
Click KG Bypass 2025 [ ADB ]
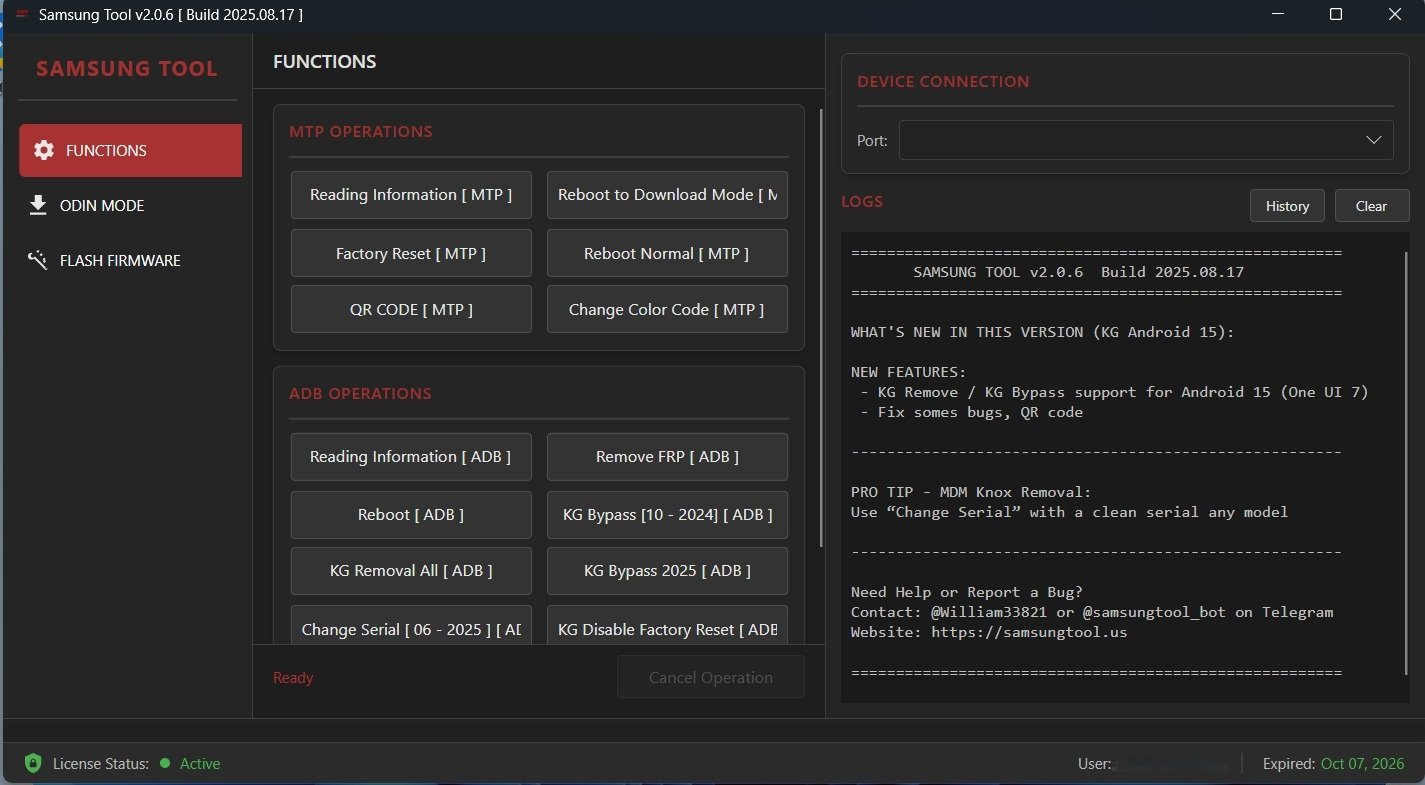click(x=667, y=570)
